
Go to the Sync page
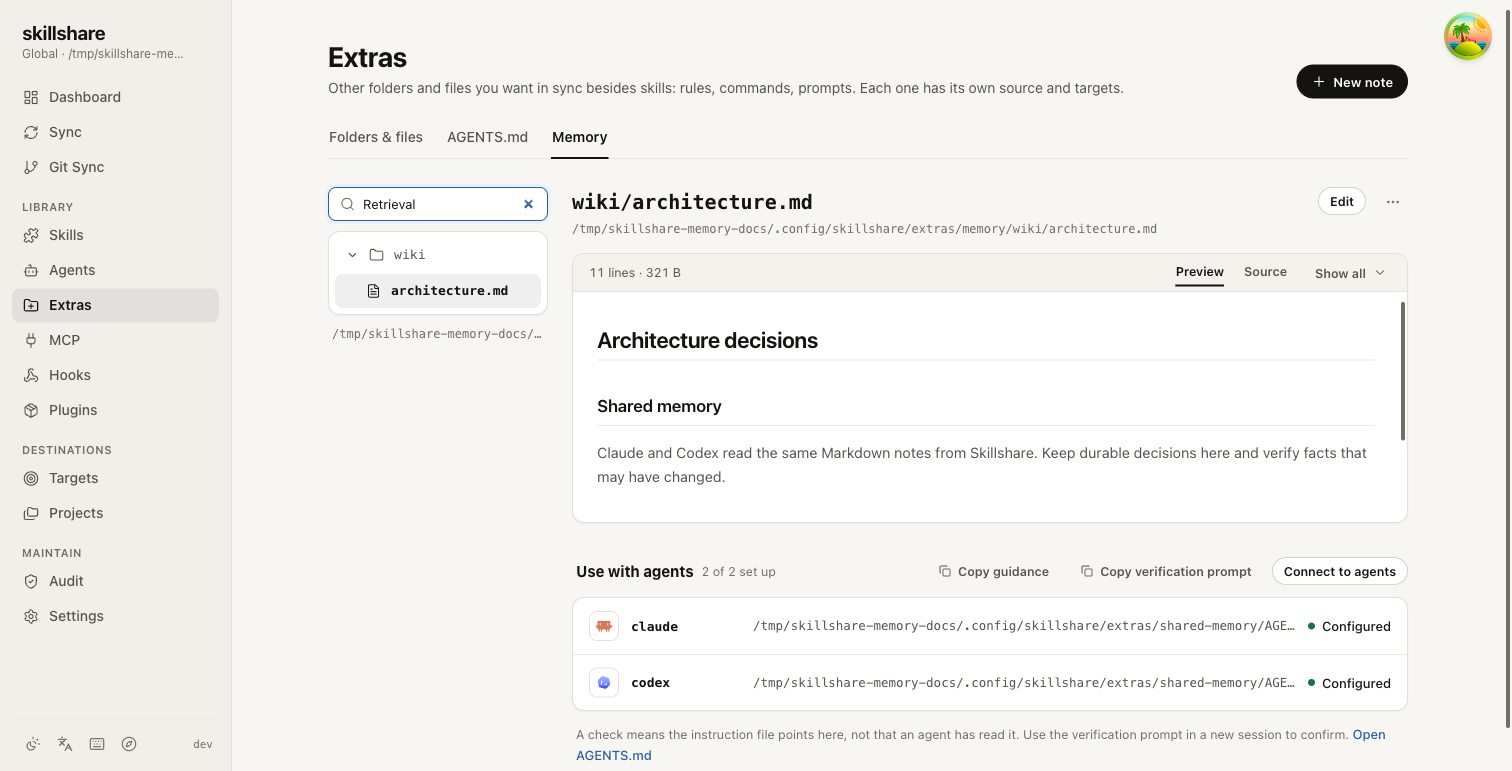(x=115, y=132)
